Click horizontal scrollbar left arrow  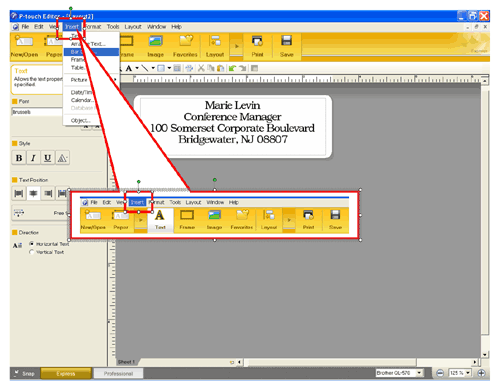coord(239,362)
